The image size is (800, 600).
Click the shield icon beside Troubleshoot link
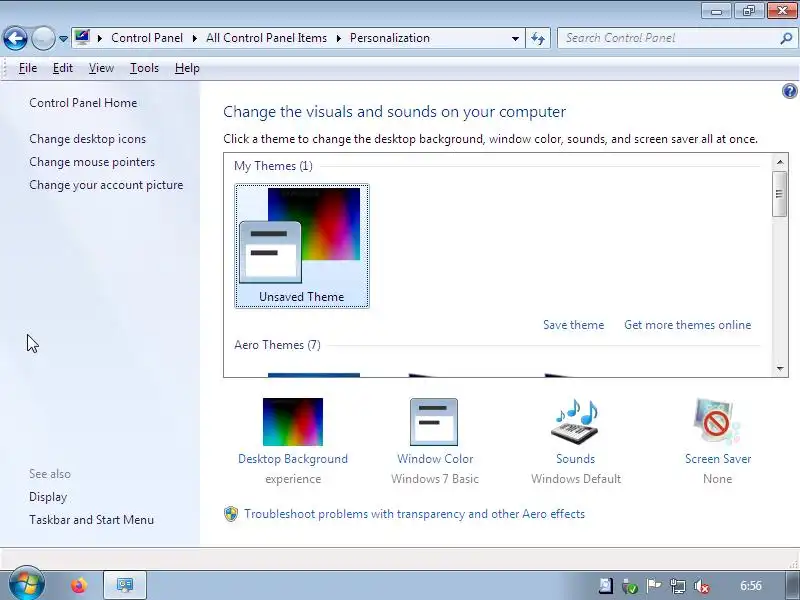click(x=231, y=514)
